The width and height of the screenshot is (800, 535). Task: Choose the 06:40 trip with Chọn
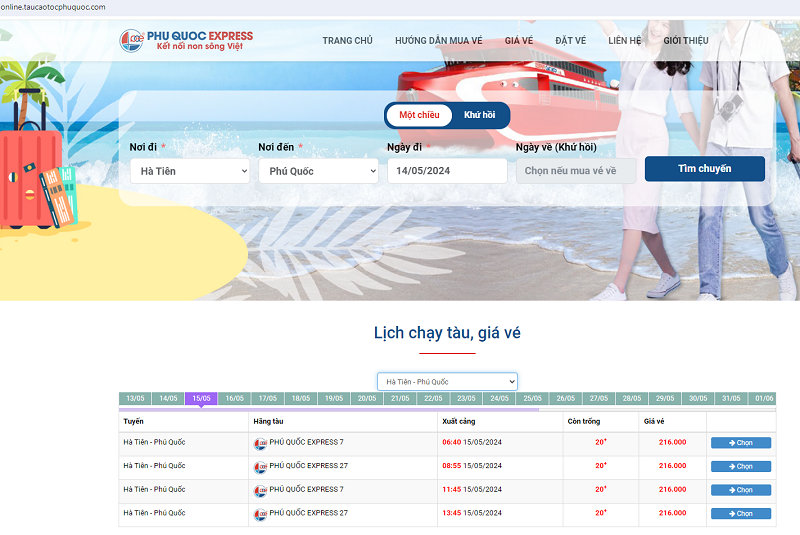click(x=741, y=443)
